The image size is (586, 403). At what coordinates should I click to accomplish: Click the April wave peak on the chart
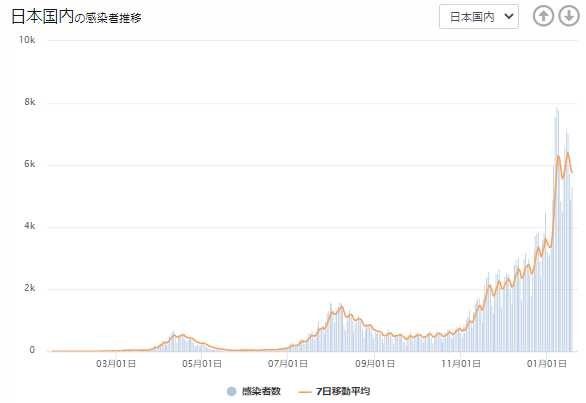click(183, 335)
